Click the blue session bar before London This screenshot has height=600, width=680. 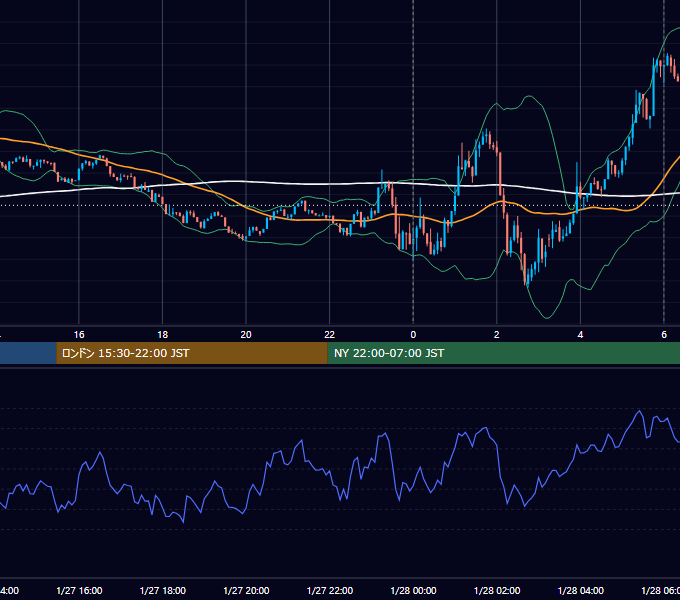28,353
